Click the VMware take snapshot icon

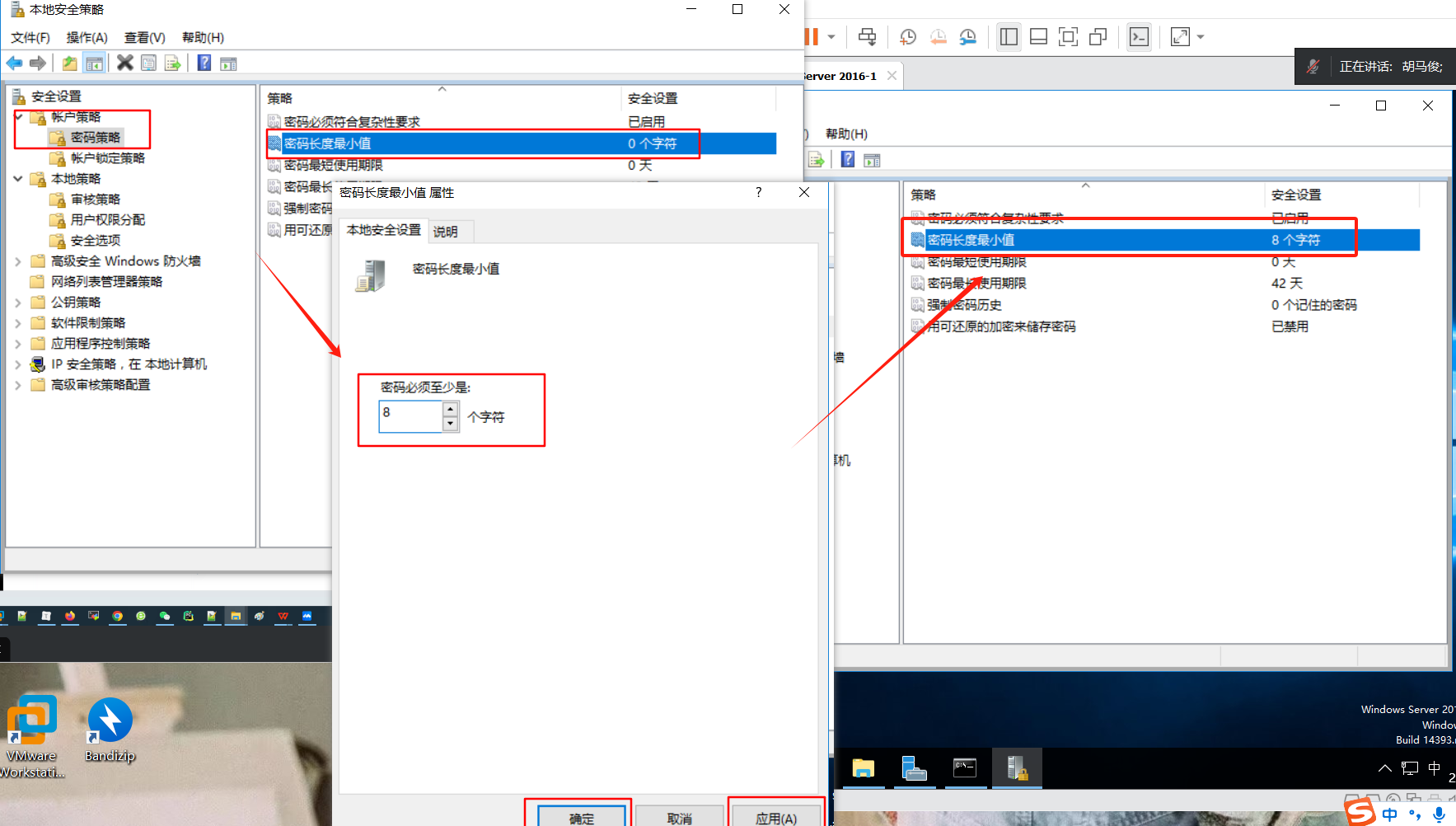tap(908, 36)
